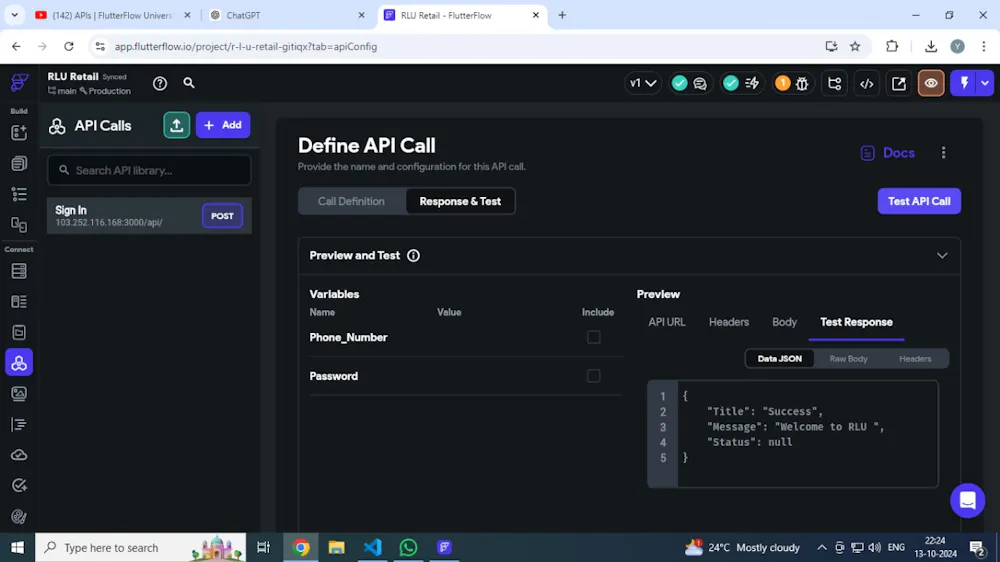The height and width of the screenshot is (562, 1000).
Task: Switch to response Headers view
Action: (915, 359)
